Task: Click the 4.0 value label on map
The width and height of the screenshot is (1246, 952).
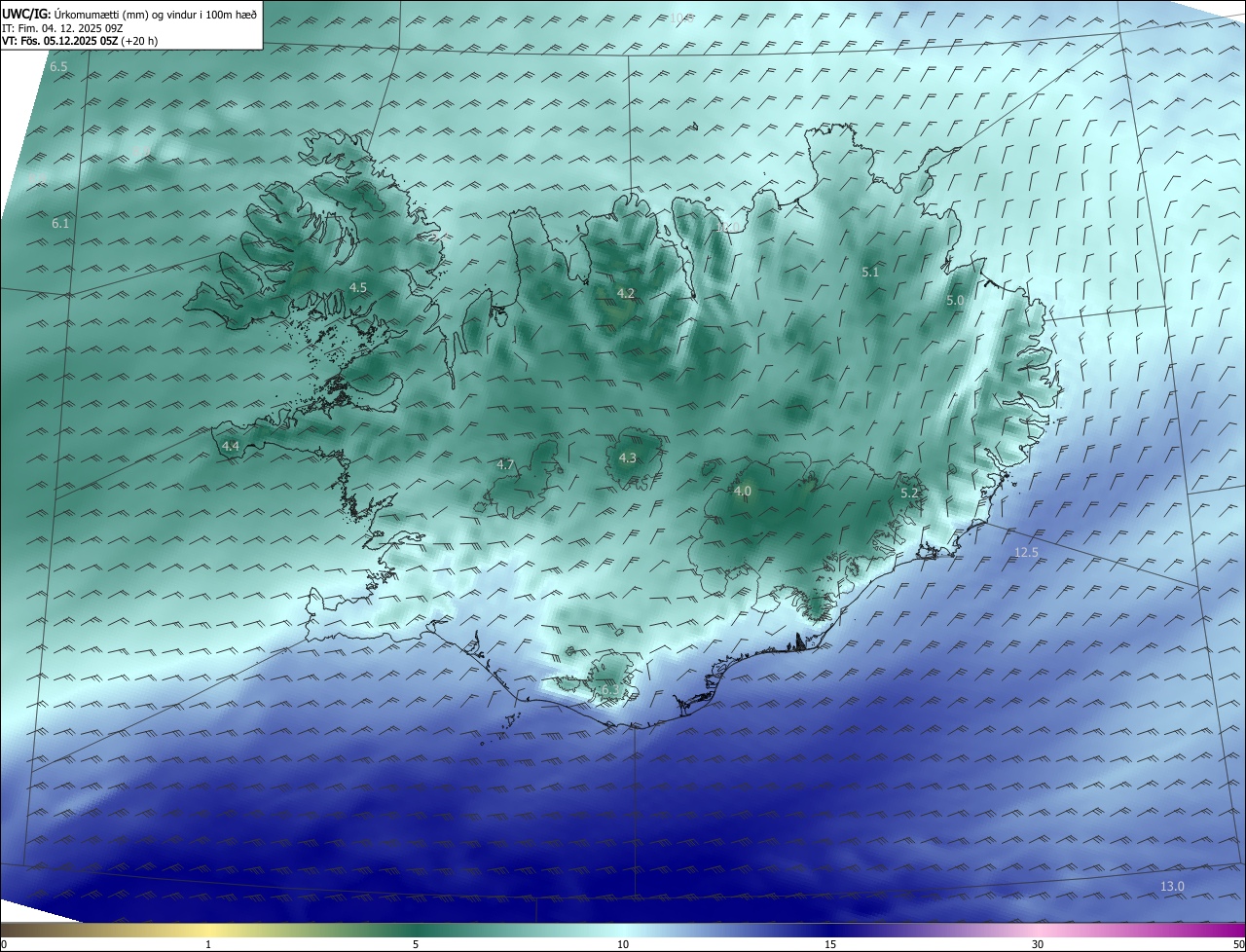Action: pos(743,492)
